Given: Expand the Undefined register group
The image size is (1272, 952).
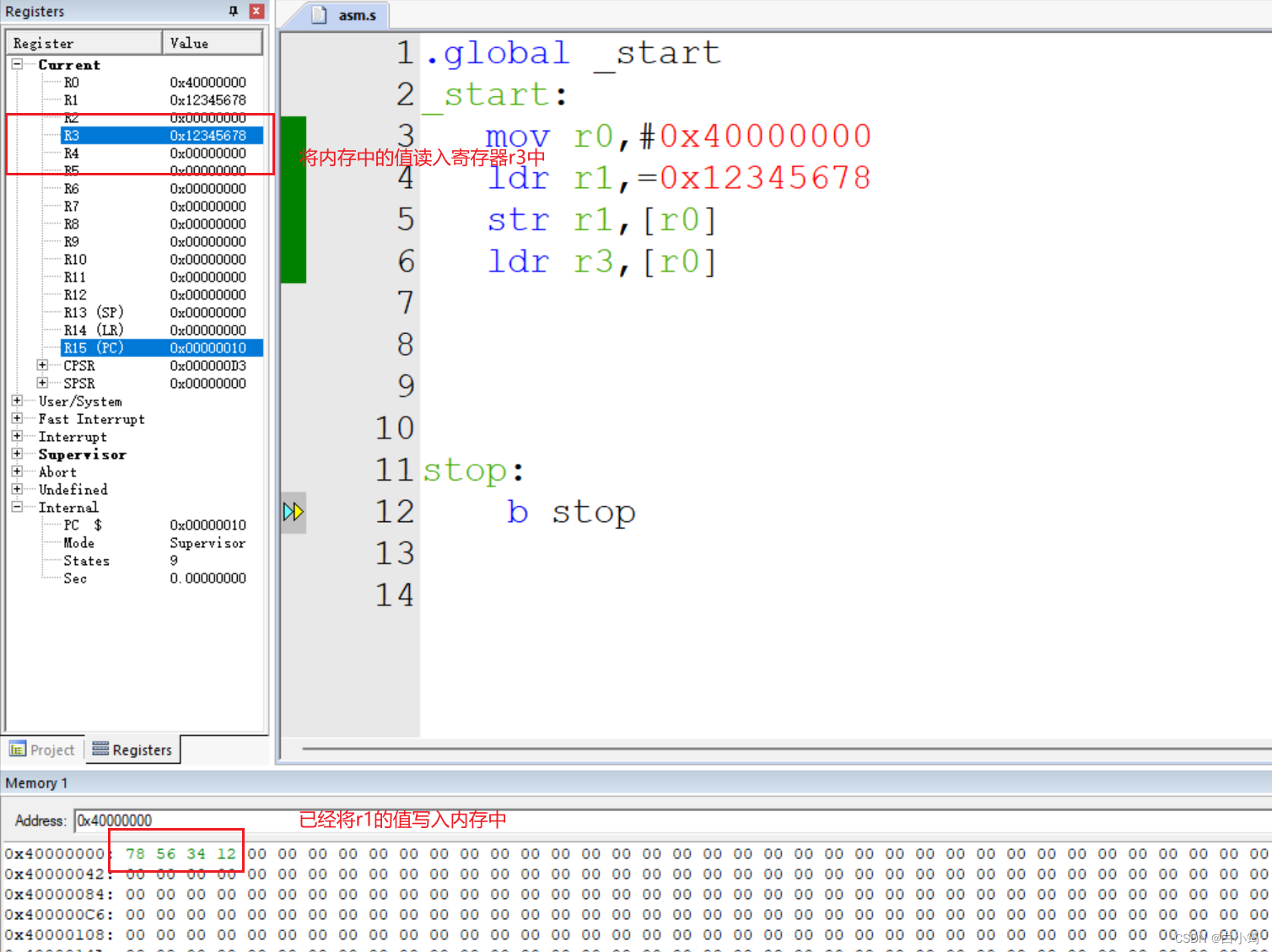Looking at the screenshot, I should pos(17,489).
